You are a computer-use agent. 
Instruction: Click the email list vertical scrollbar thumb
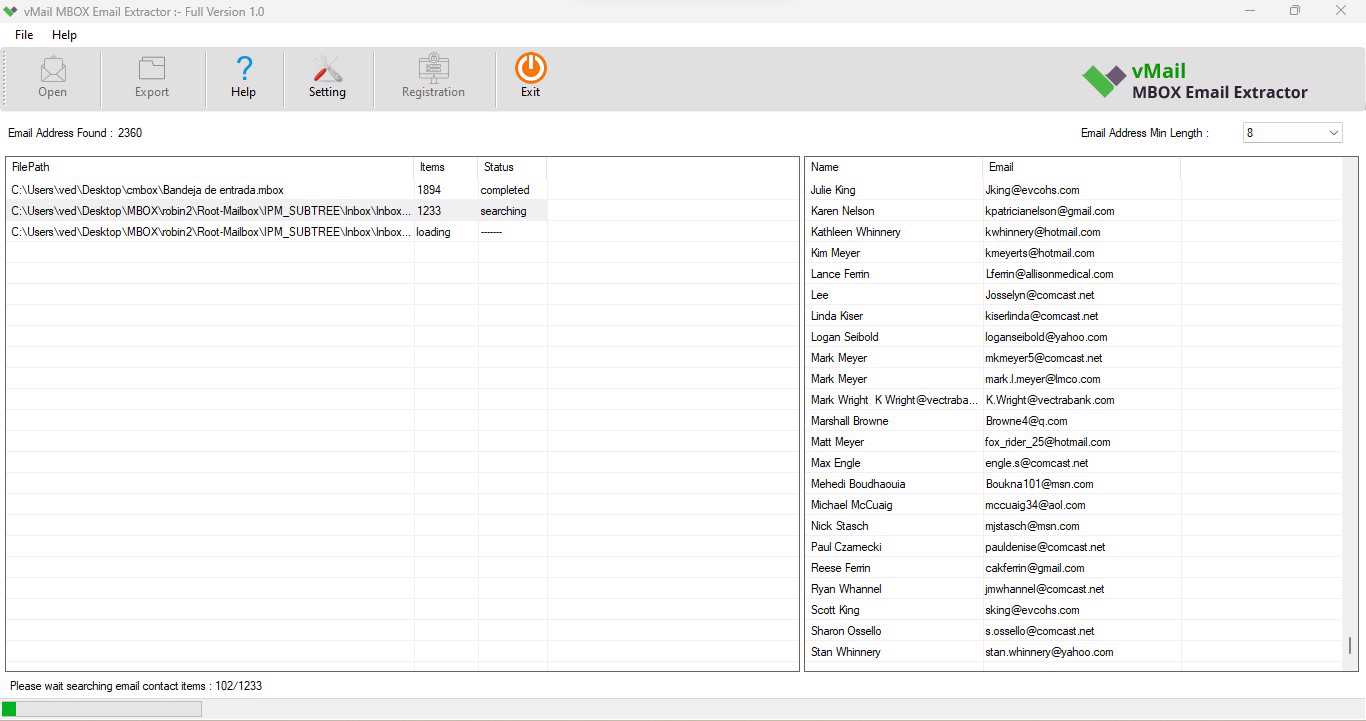[1350, 645]
